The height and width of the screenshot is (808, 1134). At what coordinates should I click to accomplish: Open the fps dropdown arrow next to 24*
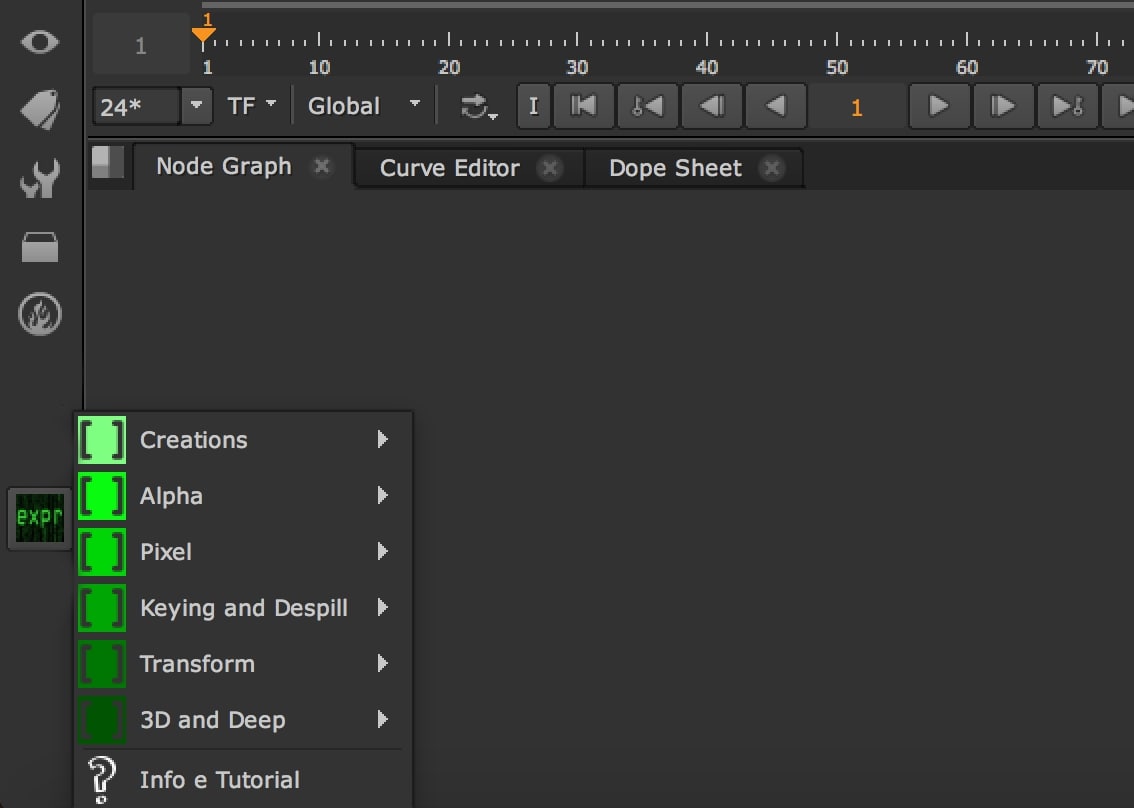tap(197, 106)
